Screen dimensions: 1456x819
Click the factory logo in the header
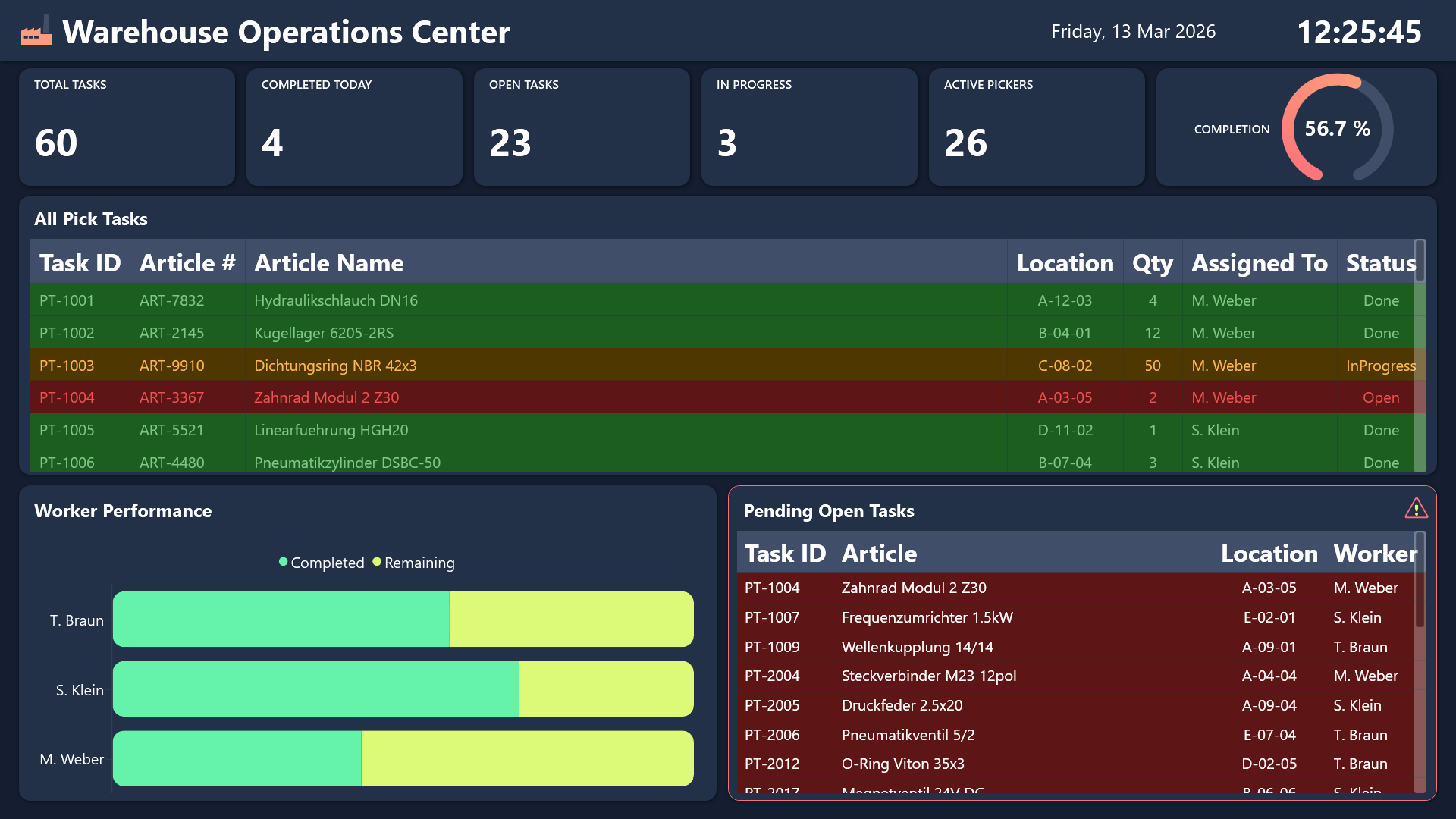click(35, 31)
